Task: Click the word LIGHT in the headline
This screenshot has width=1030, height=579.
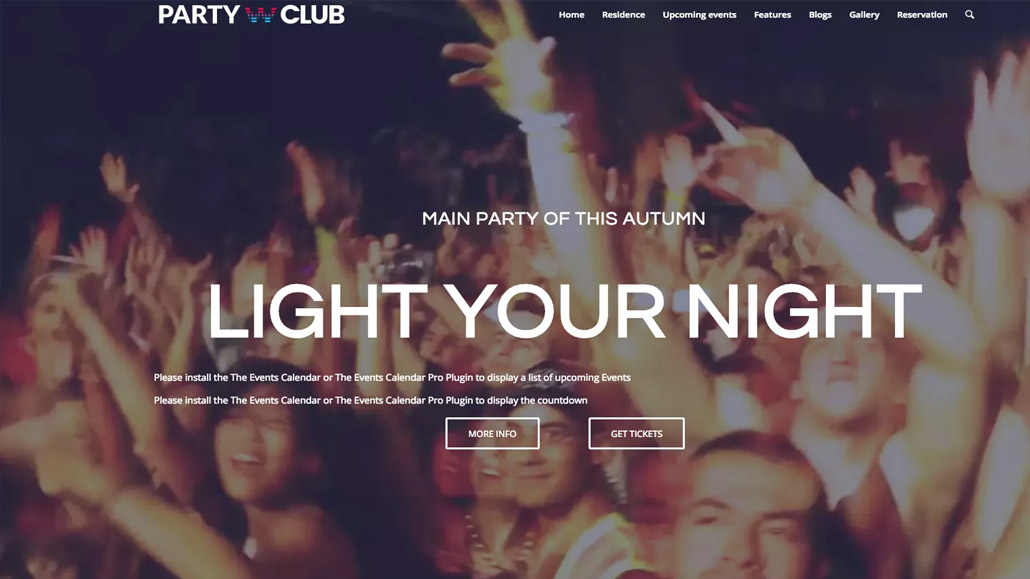Action: pos(317,311)
